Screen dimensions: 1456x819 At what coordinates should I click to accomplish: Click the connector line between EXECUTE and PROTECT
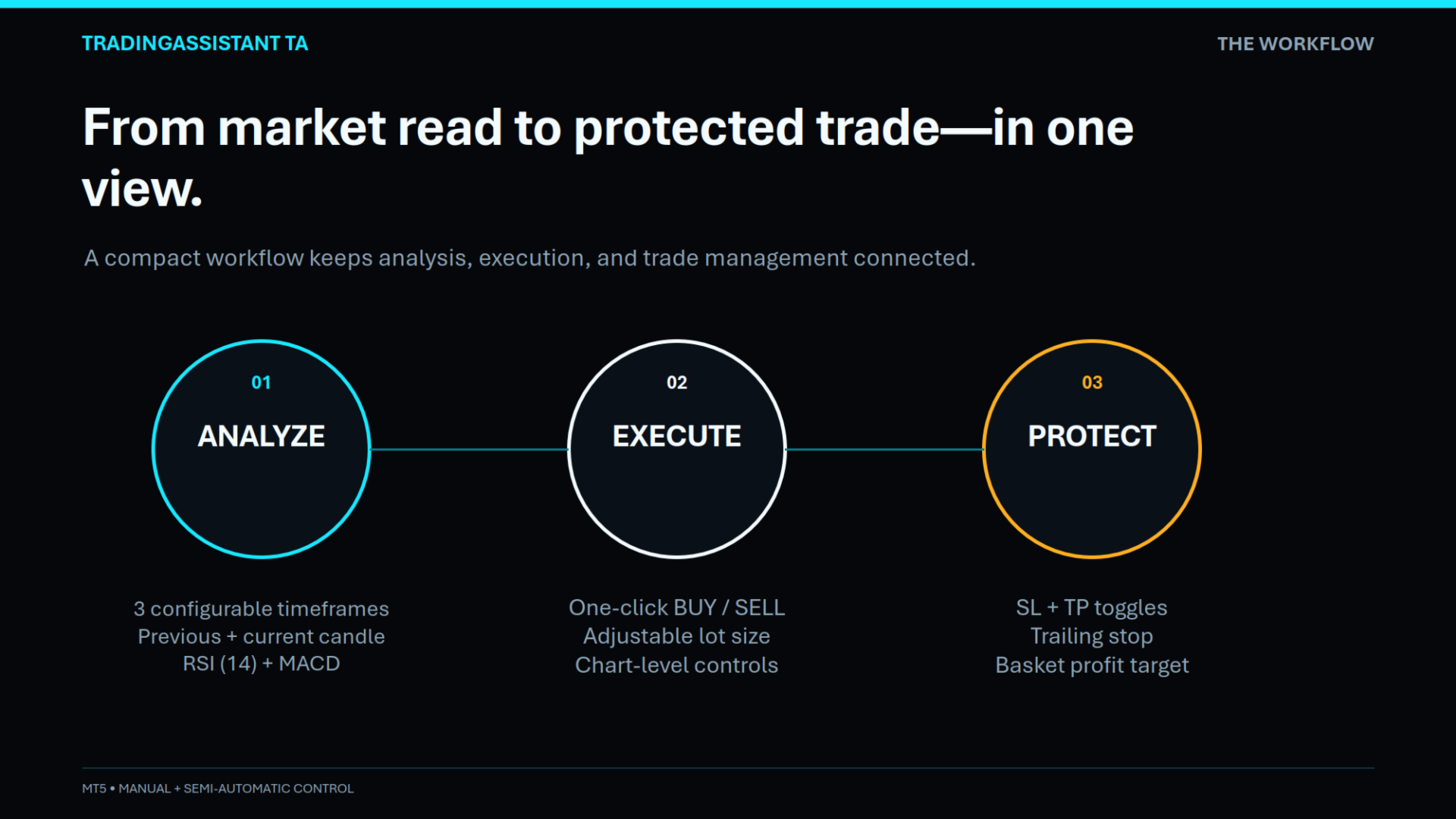pyautogui.click(x=884, y=449)
